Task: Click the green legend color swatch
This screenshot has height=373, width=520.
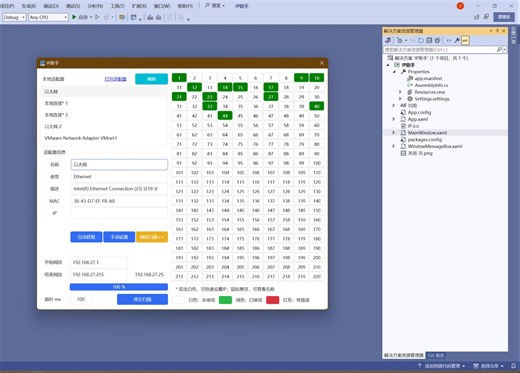Action: pyautogui.click(x=225, y=300)
